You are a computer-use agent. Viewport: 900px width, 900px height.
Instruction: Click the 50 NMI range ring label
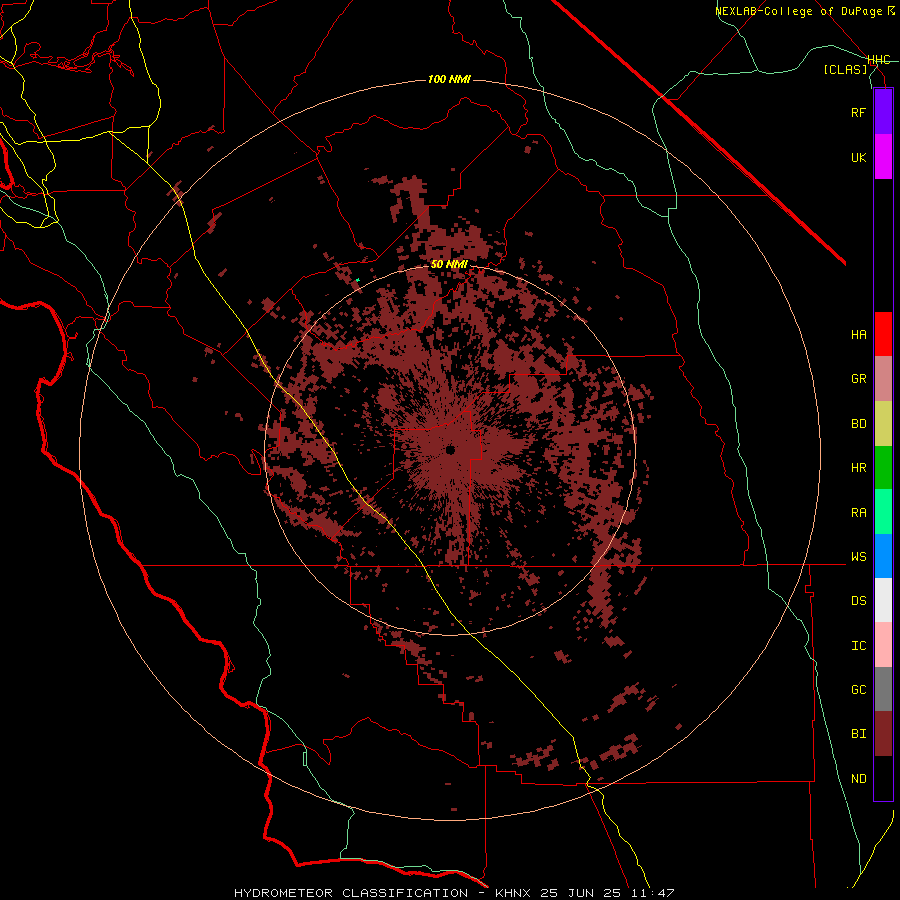tap(449, 264)
